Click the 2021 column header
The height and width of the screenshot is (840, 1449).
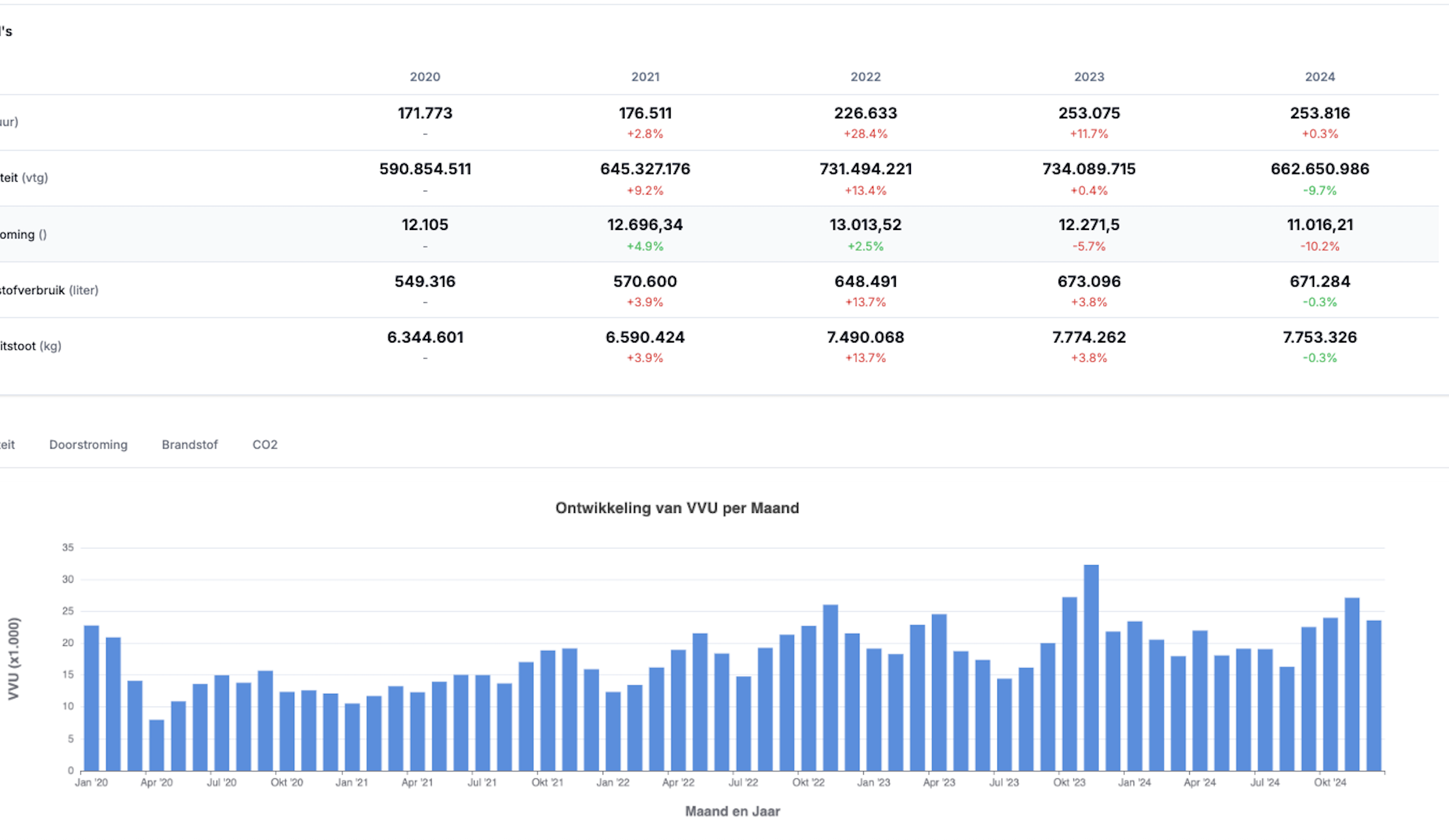(645, 77)
